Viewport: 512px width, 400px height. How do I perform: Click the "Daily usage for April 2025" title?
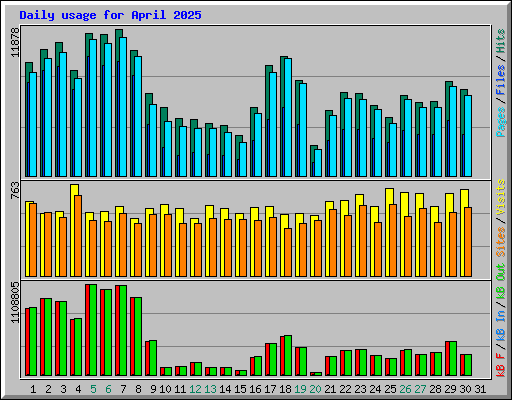pyautogui.click(x=110, y=15)
